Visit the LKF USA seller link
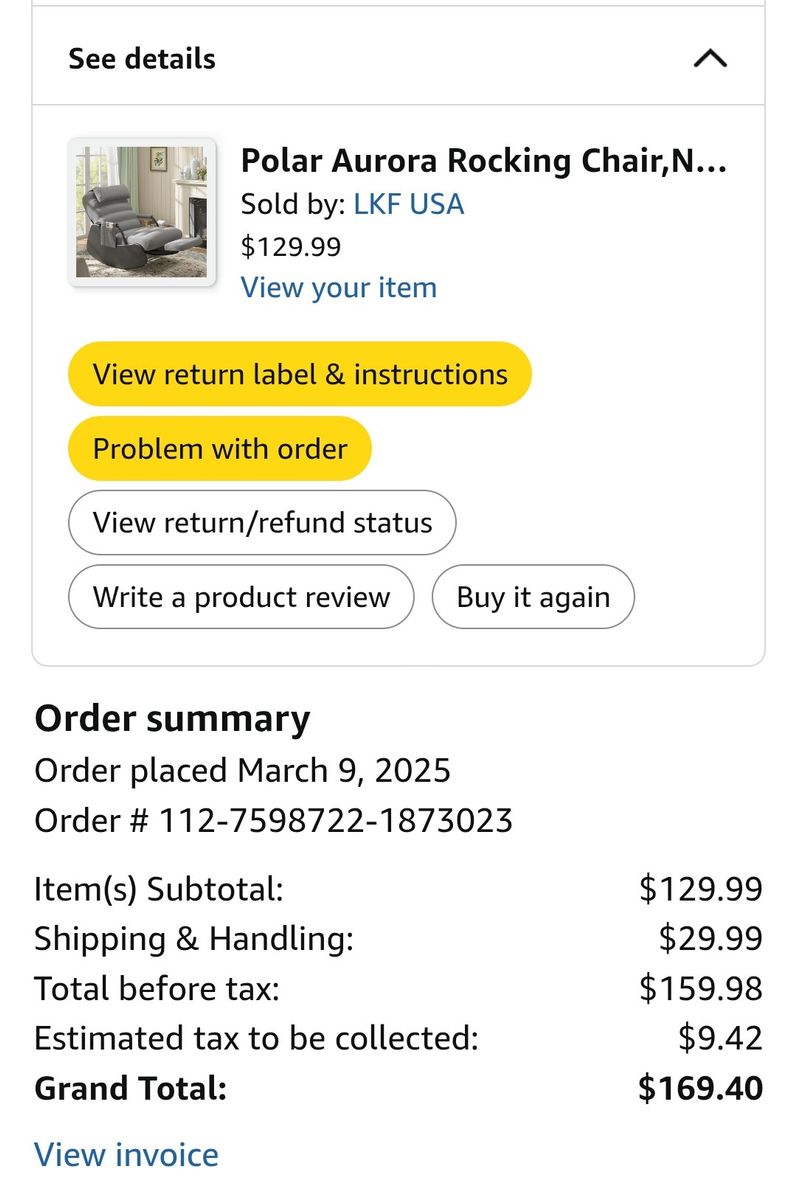The image size is (797, 1200). click(x=408, y=204)
